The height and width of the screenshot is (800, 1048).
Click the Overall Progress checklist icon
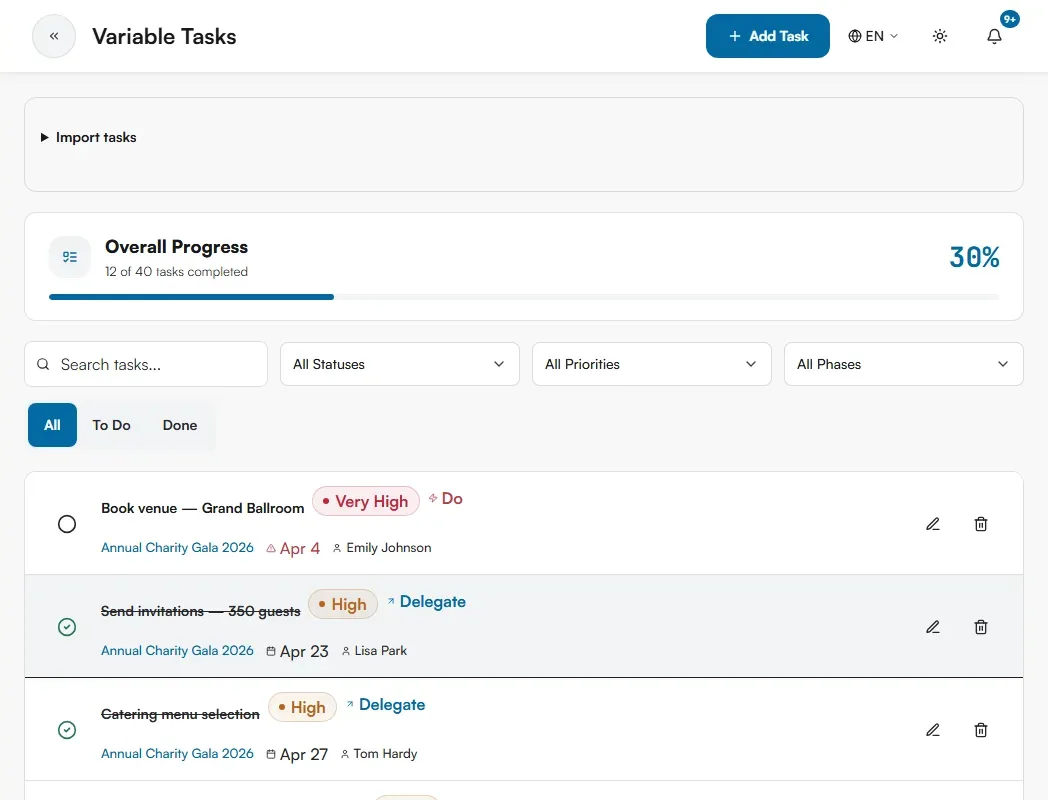70,257
